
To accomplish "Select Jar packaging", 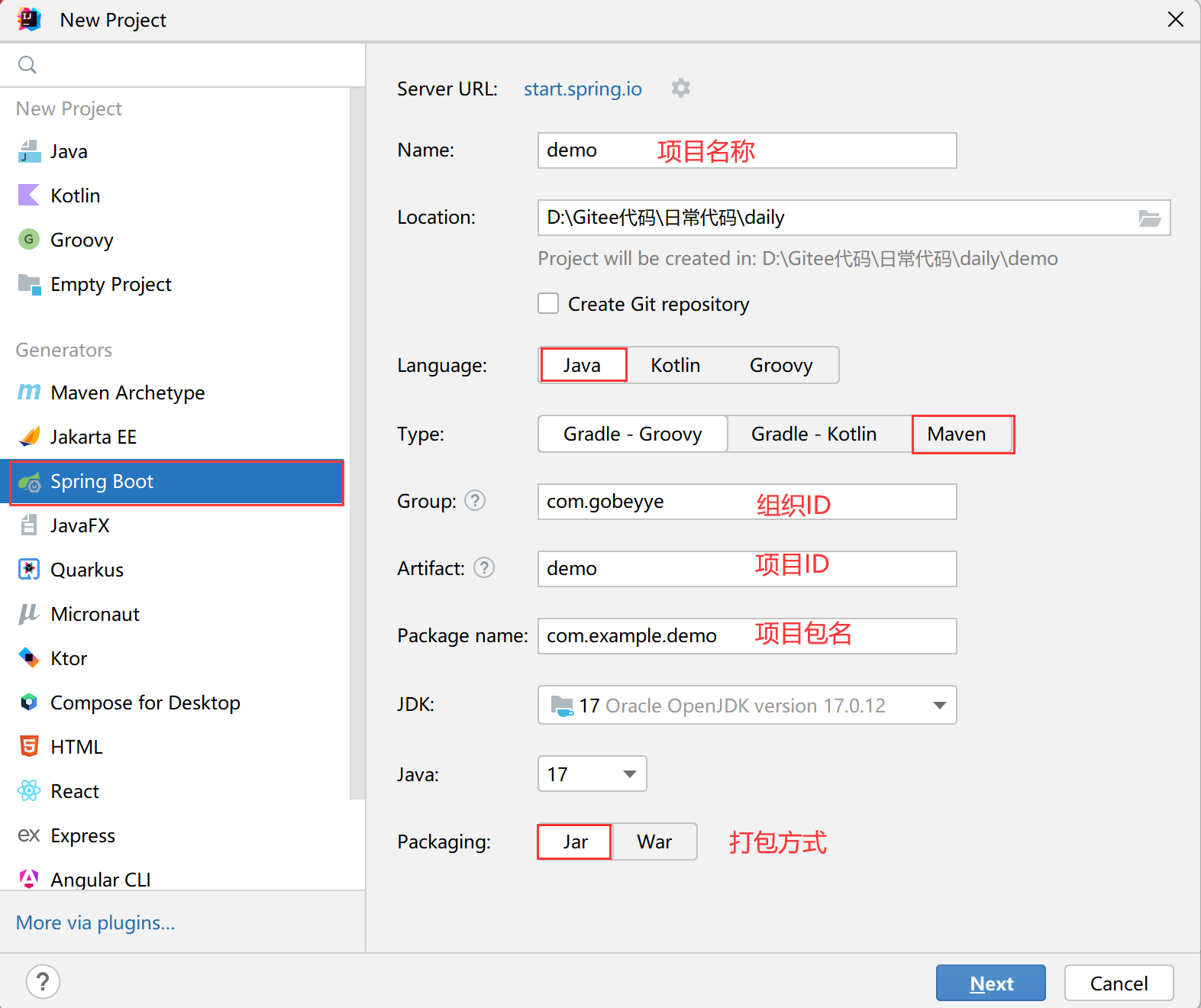I will (x=574, y=842).
